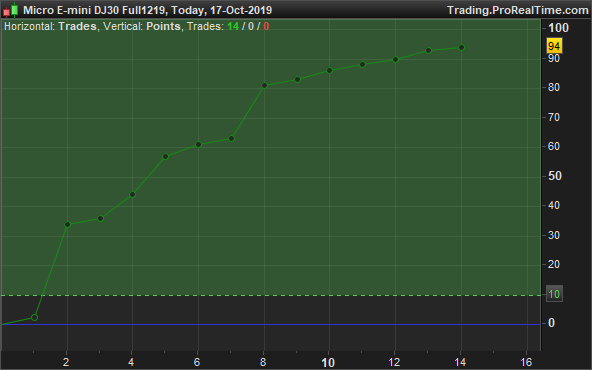Select the data point at trade 3
Viewport: 592px width, 370px height.
coord(100,219)
